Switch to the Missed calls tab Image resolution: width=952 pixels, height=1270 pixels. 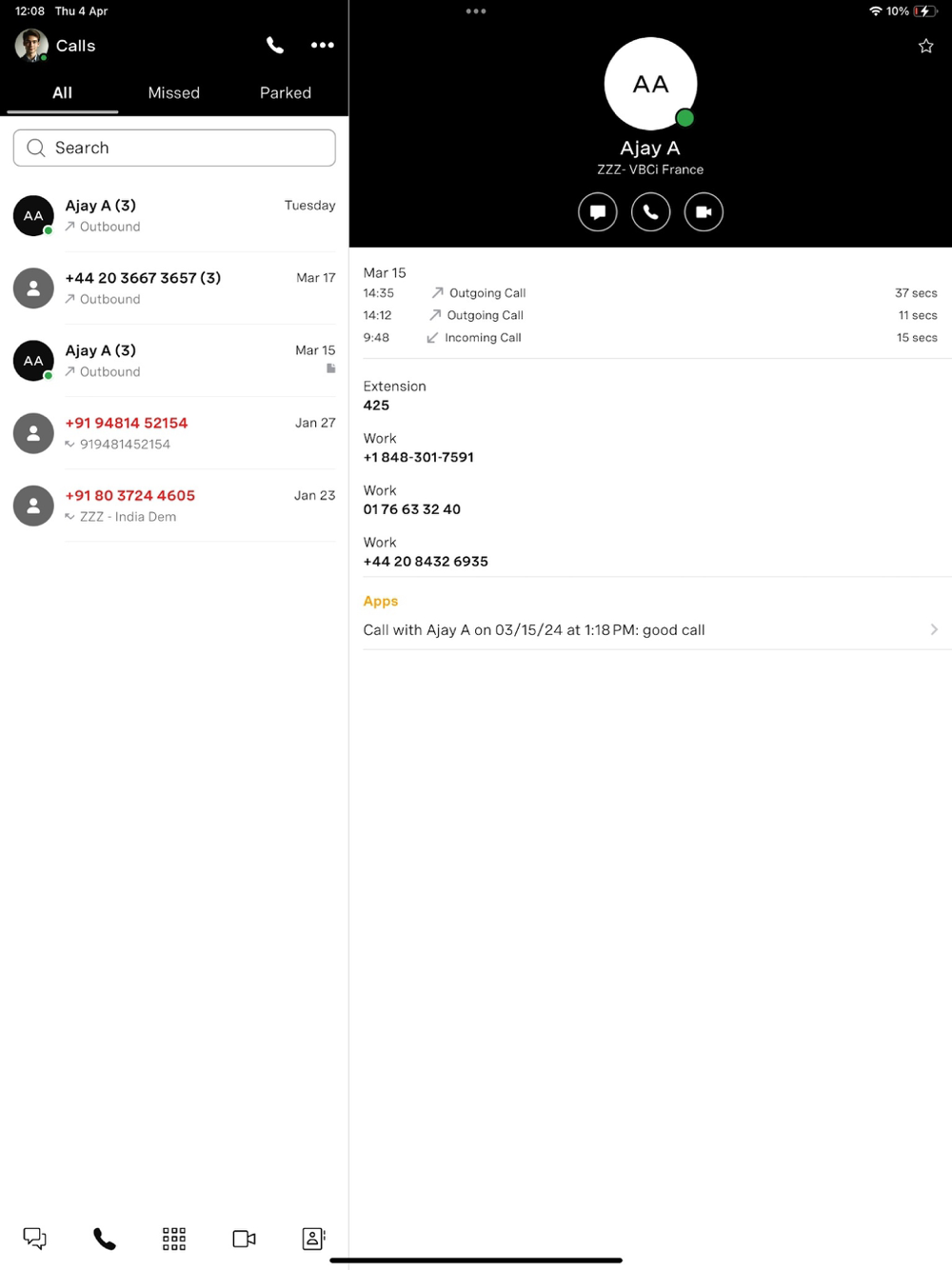click(174, 92)
